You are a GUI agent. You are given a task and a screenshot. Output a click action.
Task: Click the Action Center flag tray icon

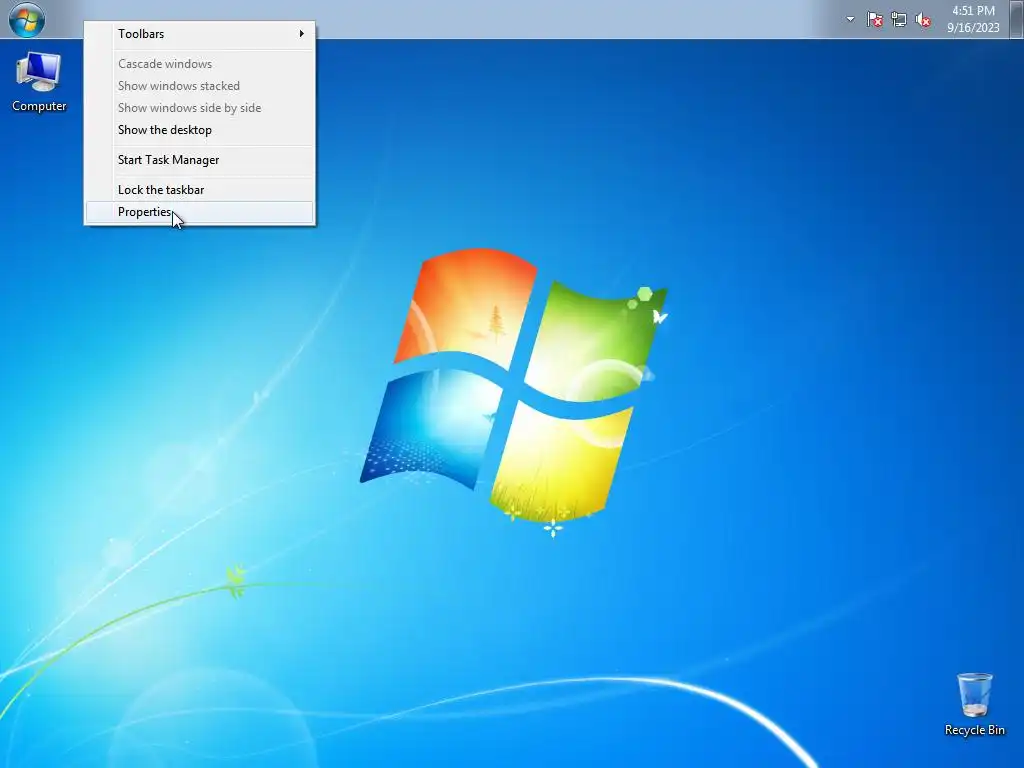(x=874, y=20)
